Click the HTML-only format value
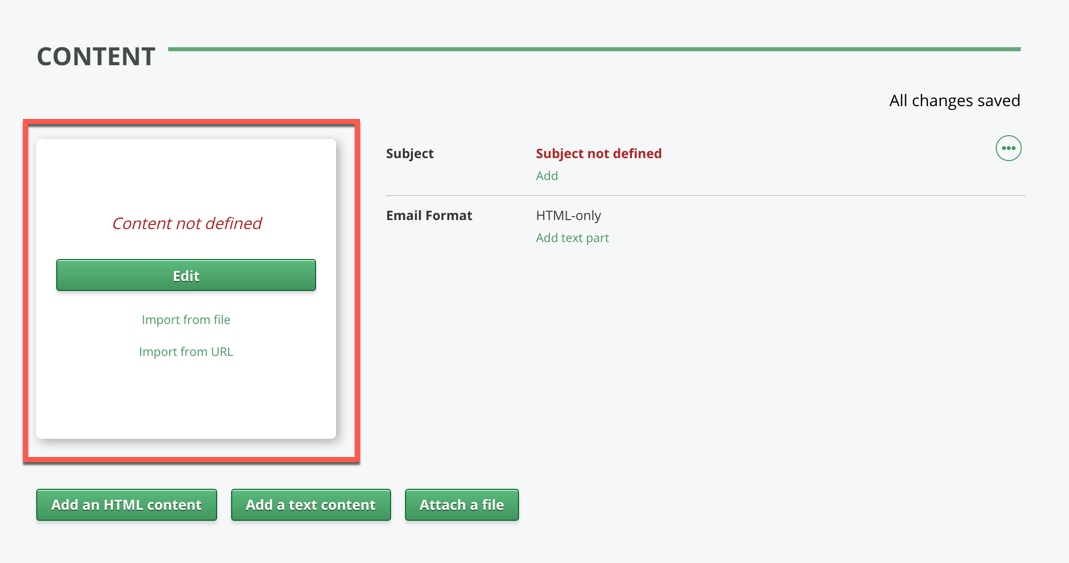 click(568, 216)
